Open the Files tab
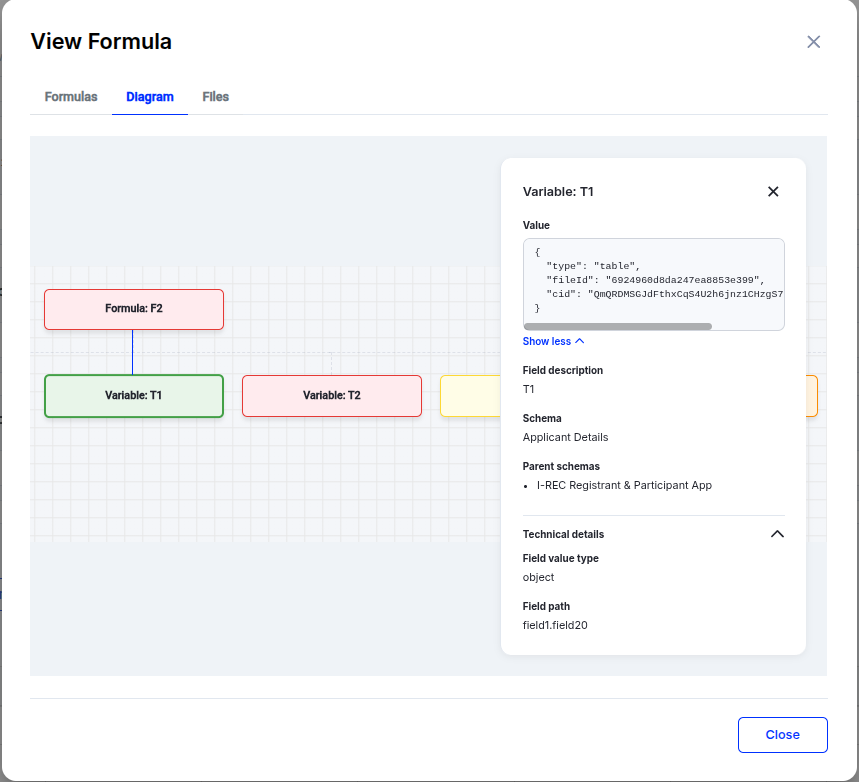 point(215,97)
